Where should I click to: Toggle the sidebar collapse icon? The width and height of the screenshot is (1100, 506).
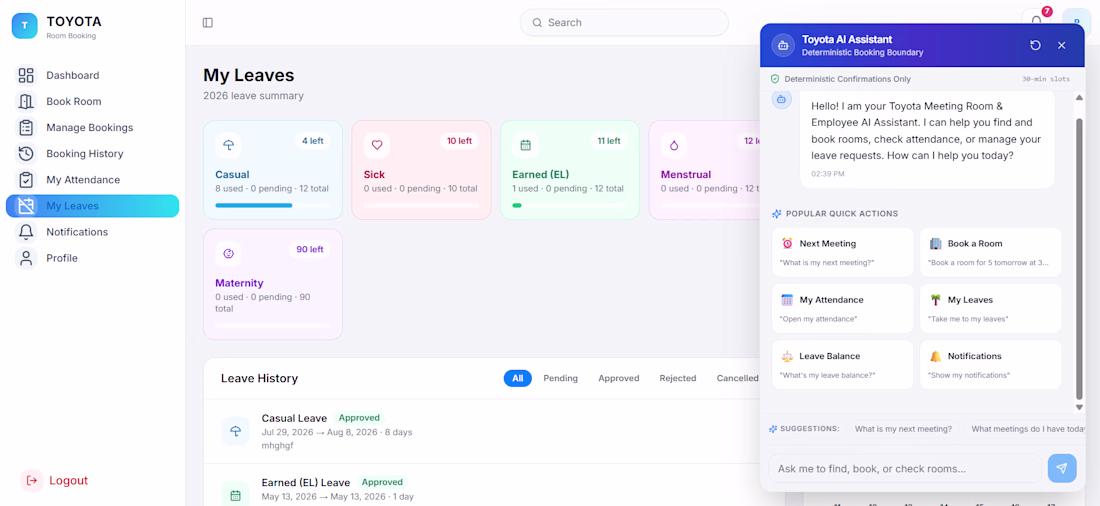[208, 22]
